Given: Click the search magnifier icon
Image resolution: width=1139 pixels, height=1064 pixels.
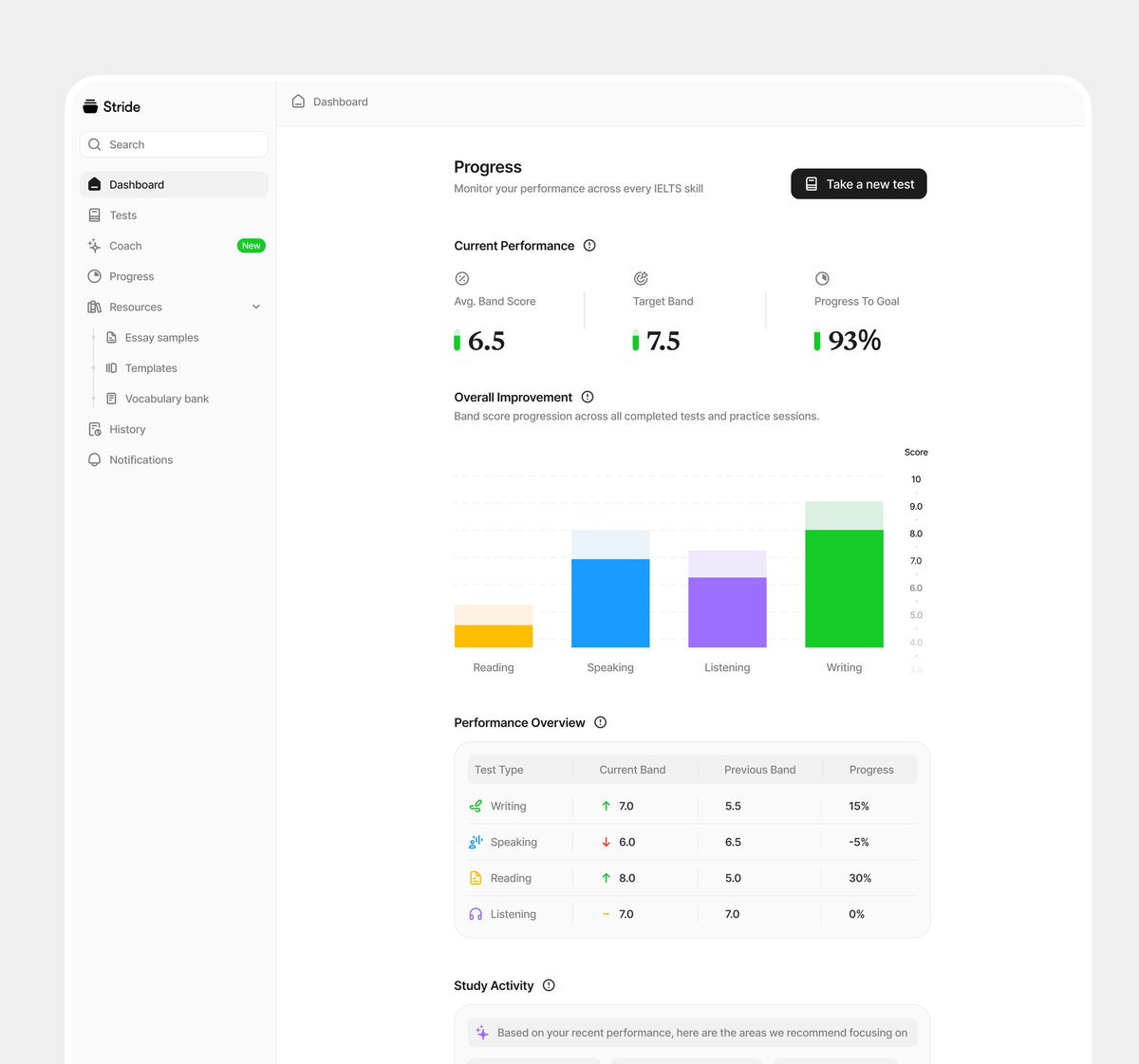Looking at the screenshot, I should [x=94, y=144].
